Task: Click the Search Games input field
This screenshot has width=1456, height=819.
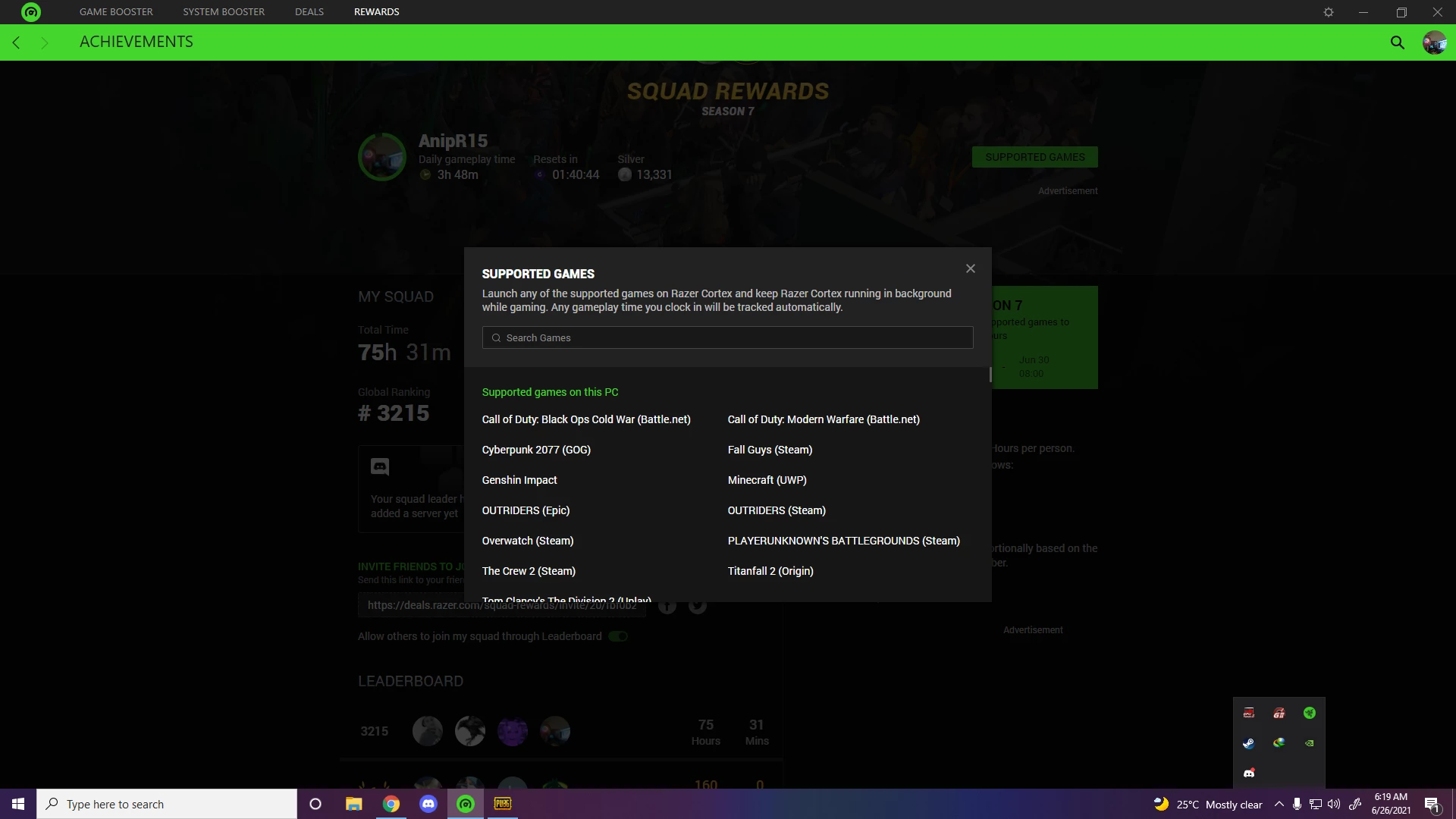Action: (x=728, y=337)
